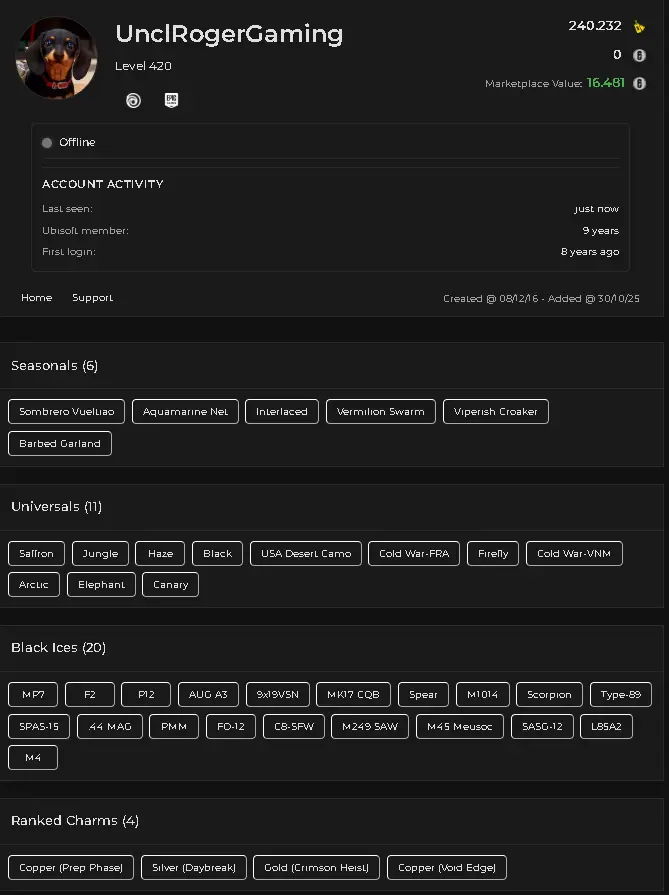Choose the MK17 CQB Black Ice tag
The width and height of the screenshot is (669, 895).
(x=353, y=695)
